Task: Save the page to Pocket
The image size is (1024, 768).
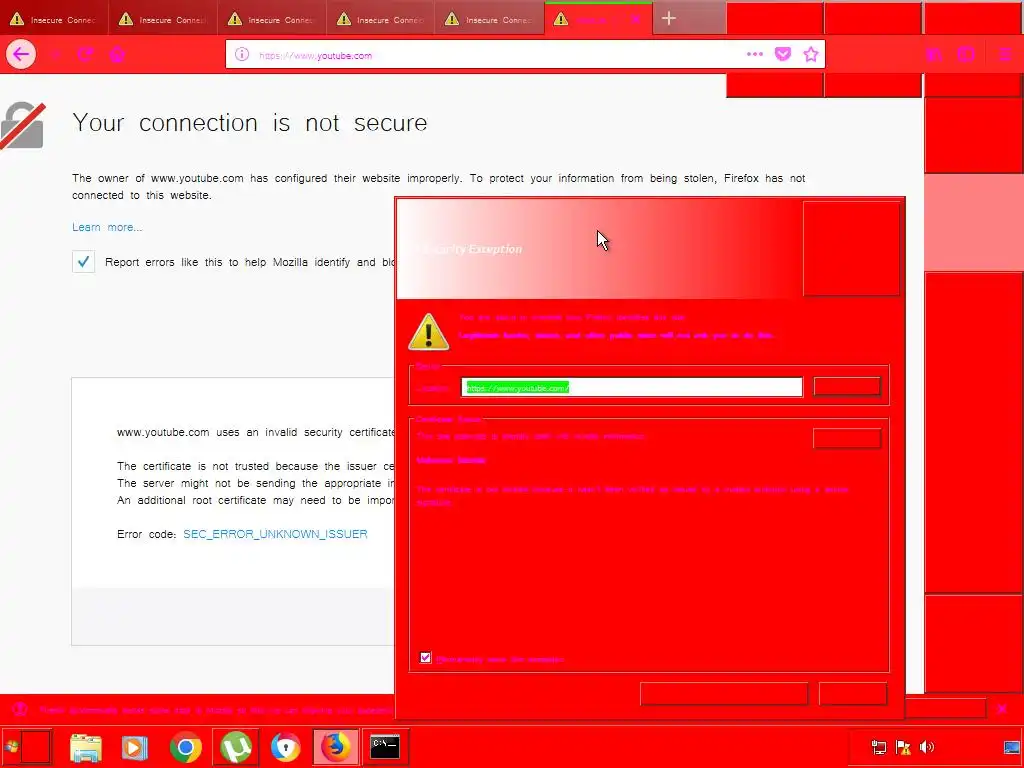Action: pos(782,54)
